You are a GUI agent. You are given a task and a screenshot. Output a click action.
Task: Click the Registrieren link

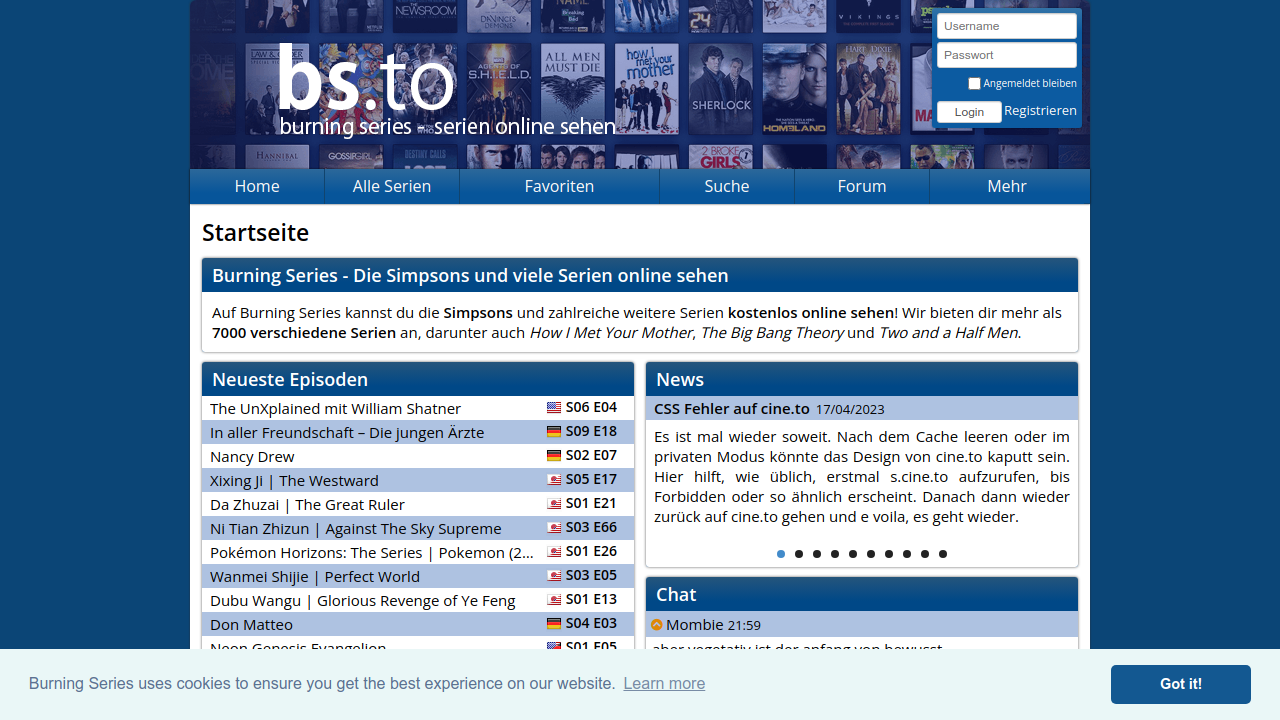click(1041, 111)
